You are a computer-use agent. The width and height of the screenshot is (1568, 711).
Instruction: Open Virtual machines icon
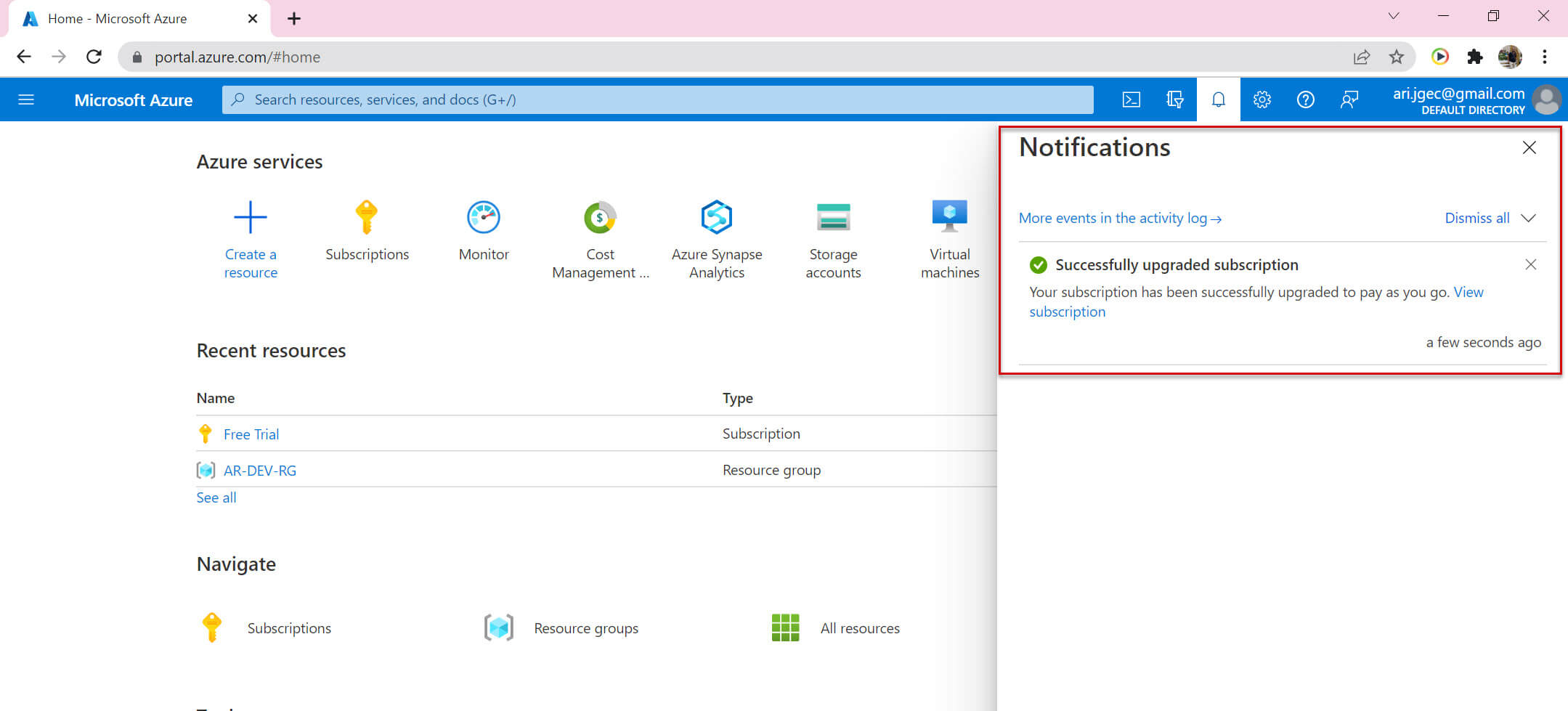coord(950,216)
